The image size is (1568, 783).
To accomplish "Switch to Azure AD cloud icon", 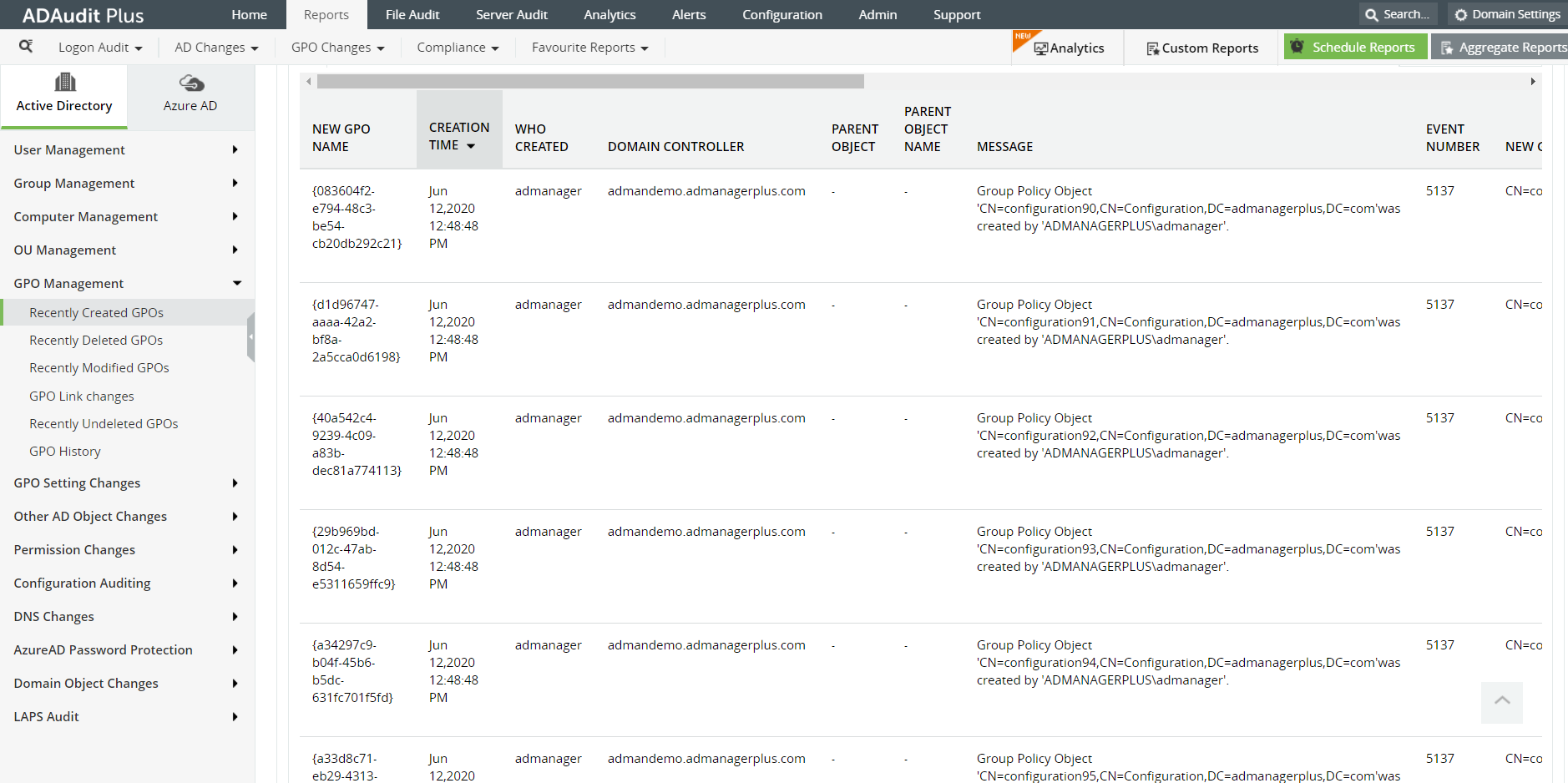I will pyautogui.click(x=190, y=83).
